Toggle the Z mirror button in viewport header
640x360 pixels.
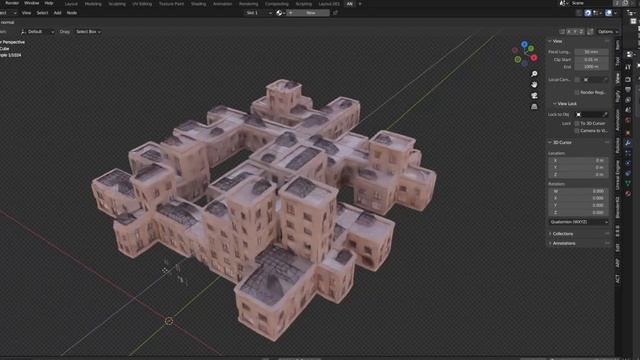[x=581, y=32]
